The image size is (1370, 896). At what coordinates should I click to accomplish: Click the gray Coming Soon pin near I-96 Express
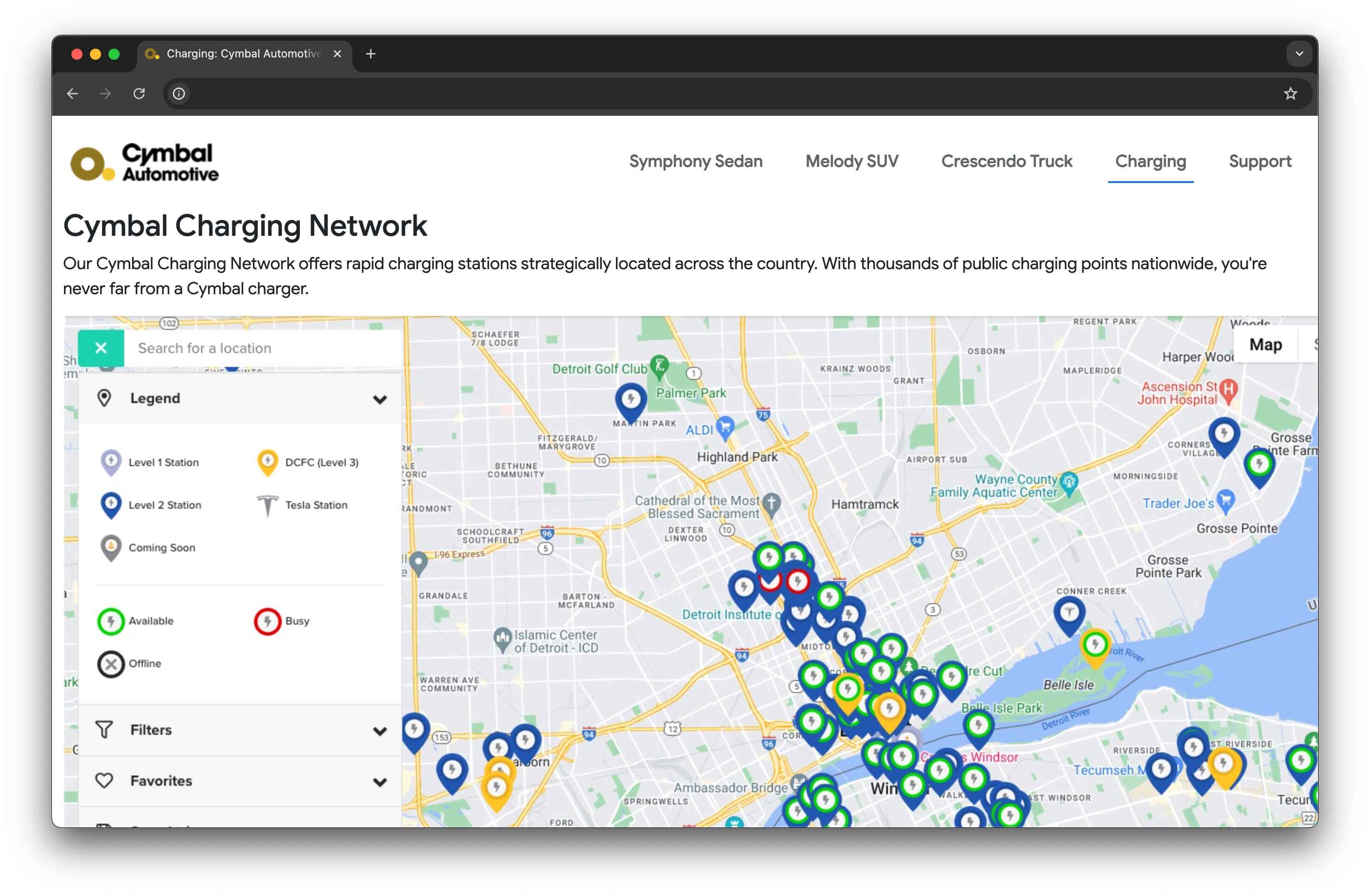pyautogui.click(x=419, y=563)
